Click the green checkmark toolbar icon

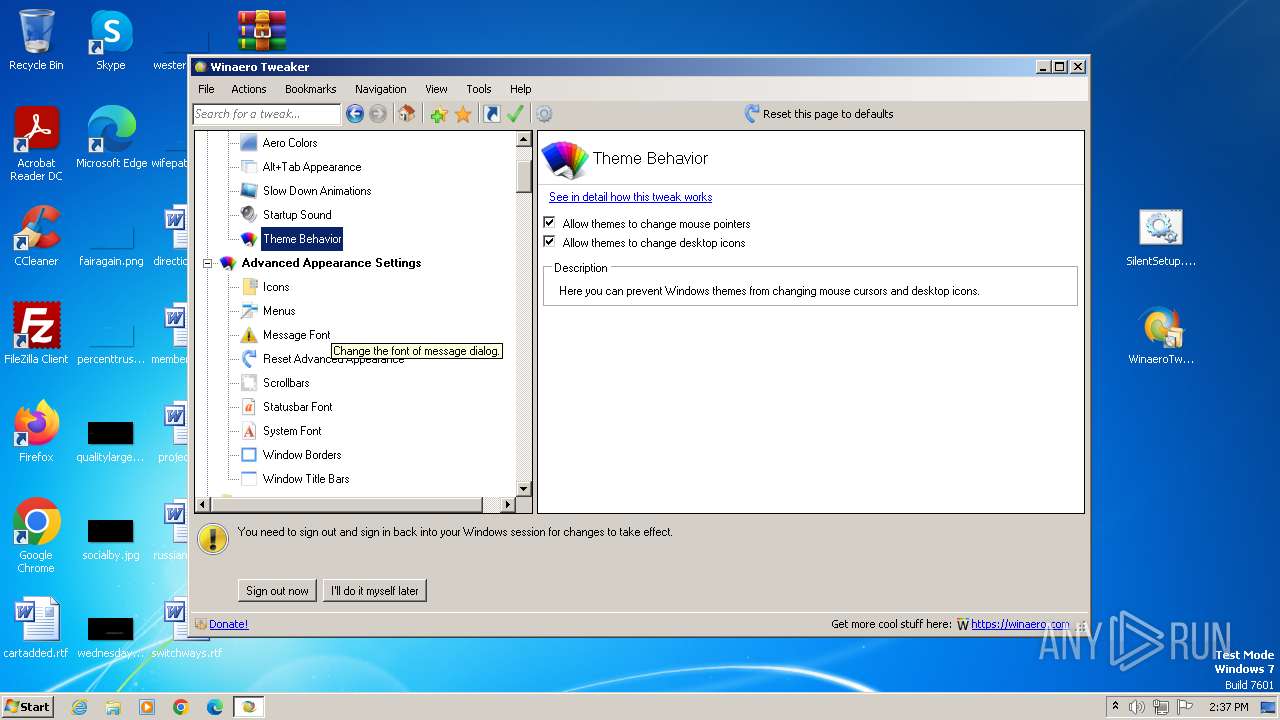click(x=515, y=114)
